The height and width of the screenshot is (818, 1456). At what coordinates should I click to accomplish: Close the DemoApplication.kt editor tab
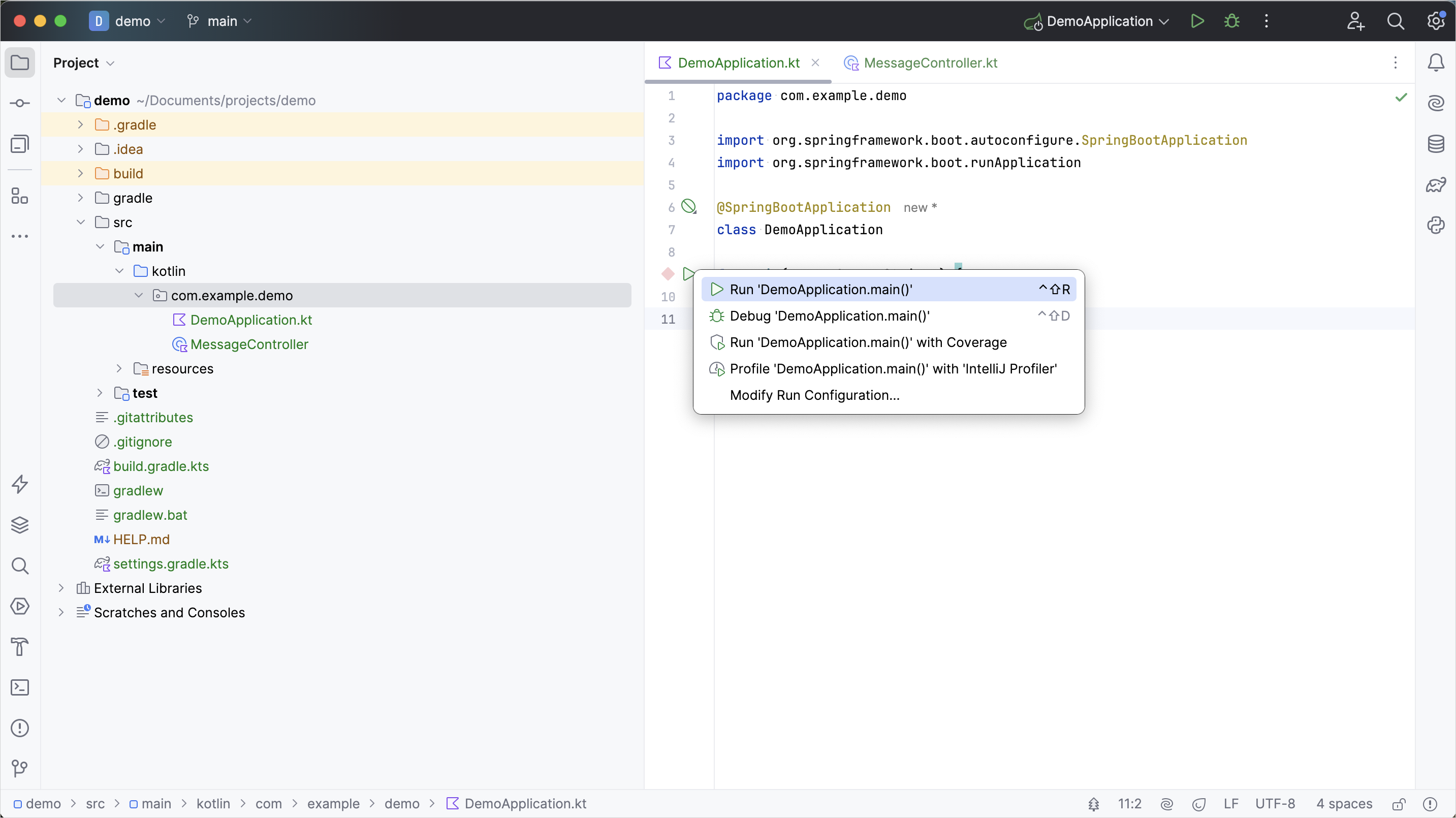[815, 63]
